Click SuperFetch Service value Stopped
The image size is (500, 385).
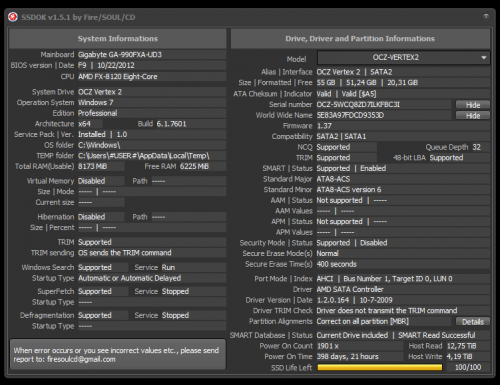(x=175, y=292)
